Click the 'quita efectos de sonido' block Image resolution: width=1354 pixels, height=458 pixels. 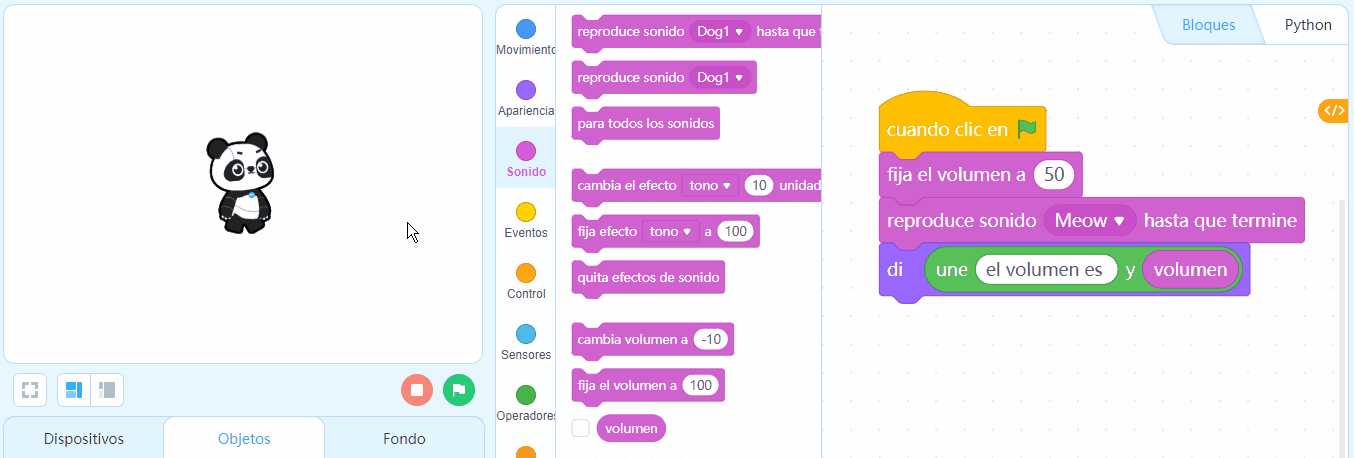tap(648, 277)
